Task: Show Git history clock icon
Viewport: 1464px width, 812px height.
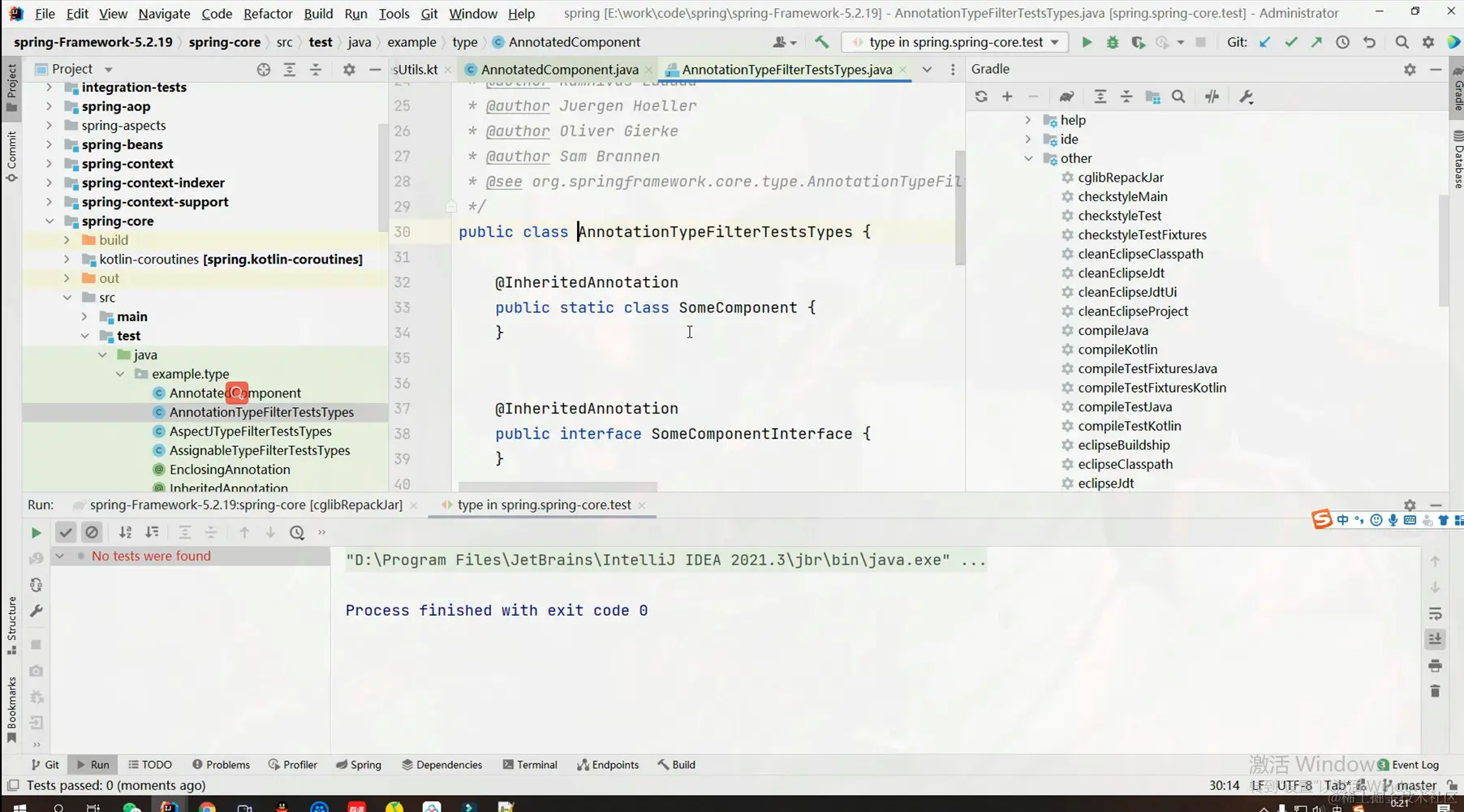Action: click(1342, 42)
